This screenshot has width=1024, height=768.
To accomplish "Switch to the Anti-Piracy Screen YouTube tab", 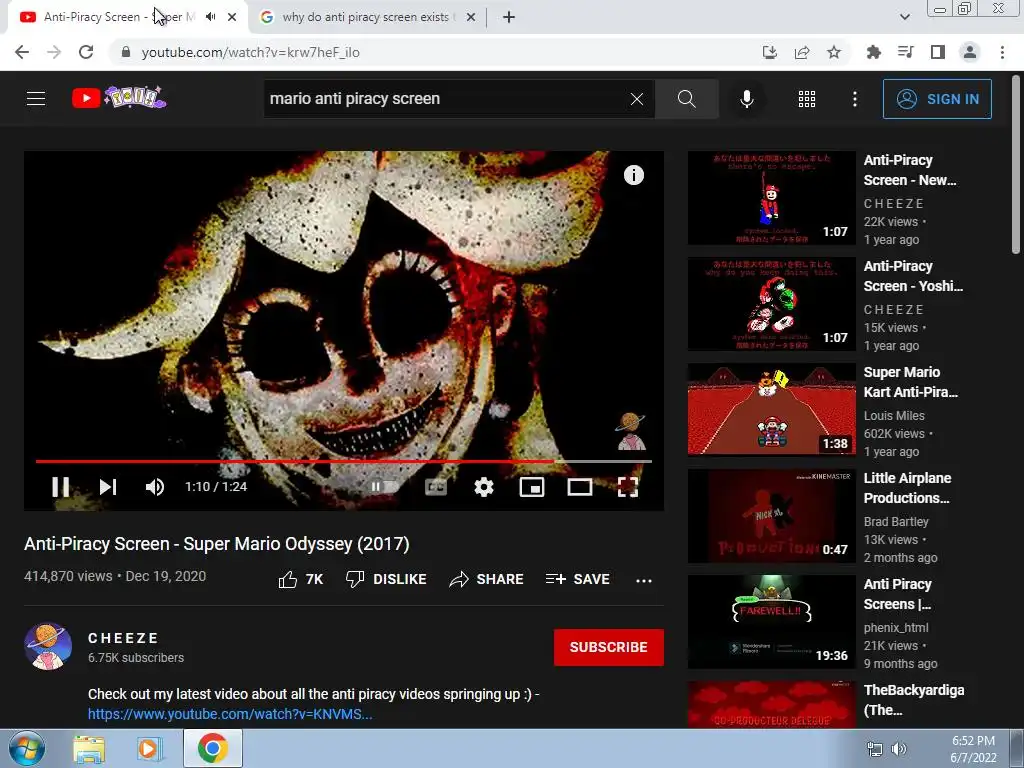I will click(x=119, y=17).
